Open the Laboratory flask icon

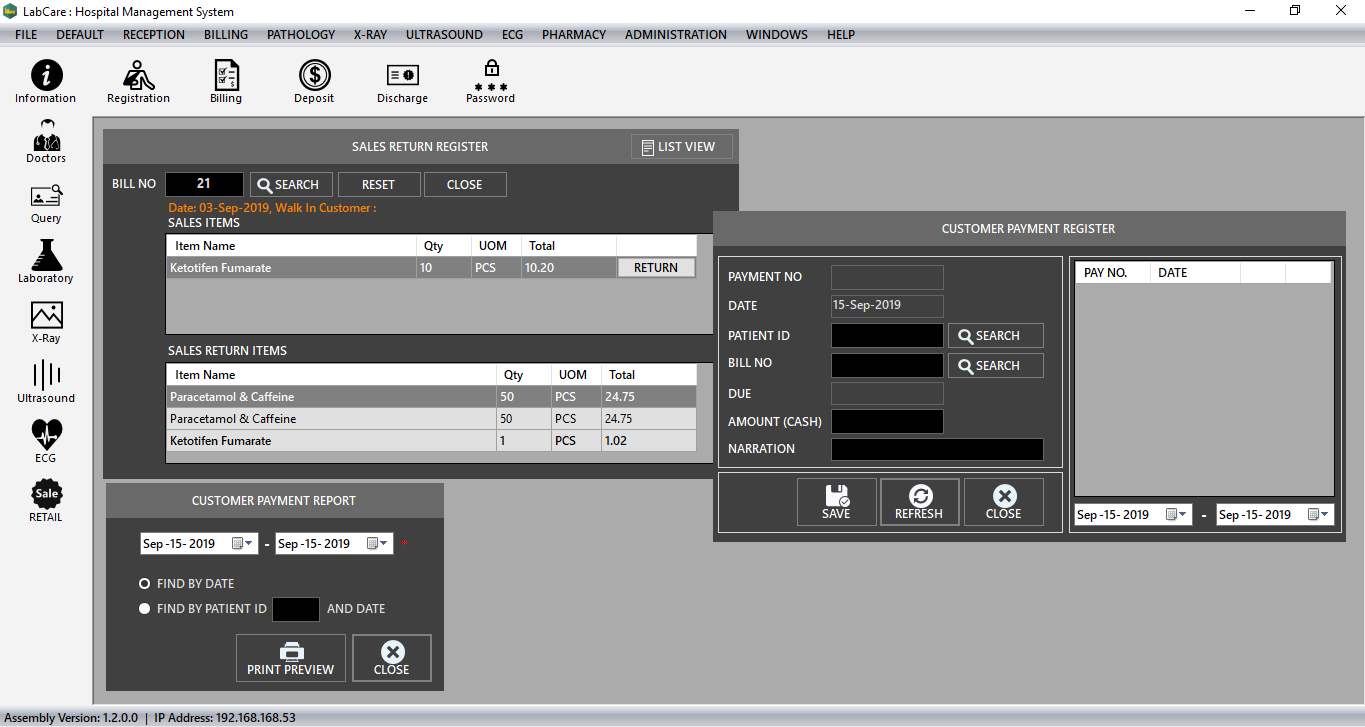[x=46, y=261]
